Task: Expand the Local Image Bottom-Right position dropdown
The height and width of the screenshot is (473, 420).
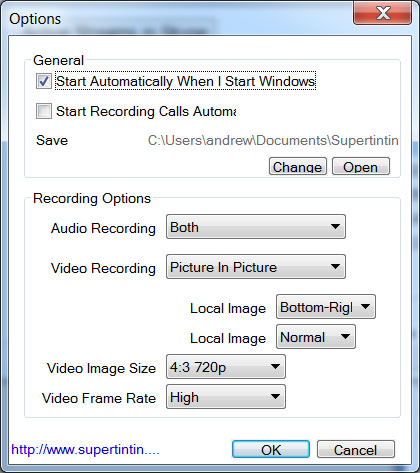Action: [x=326, y=307]
